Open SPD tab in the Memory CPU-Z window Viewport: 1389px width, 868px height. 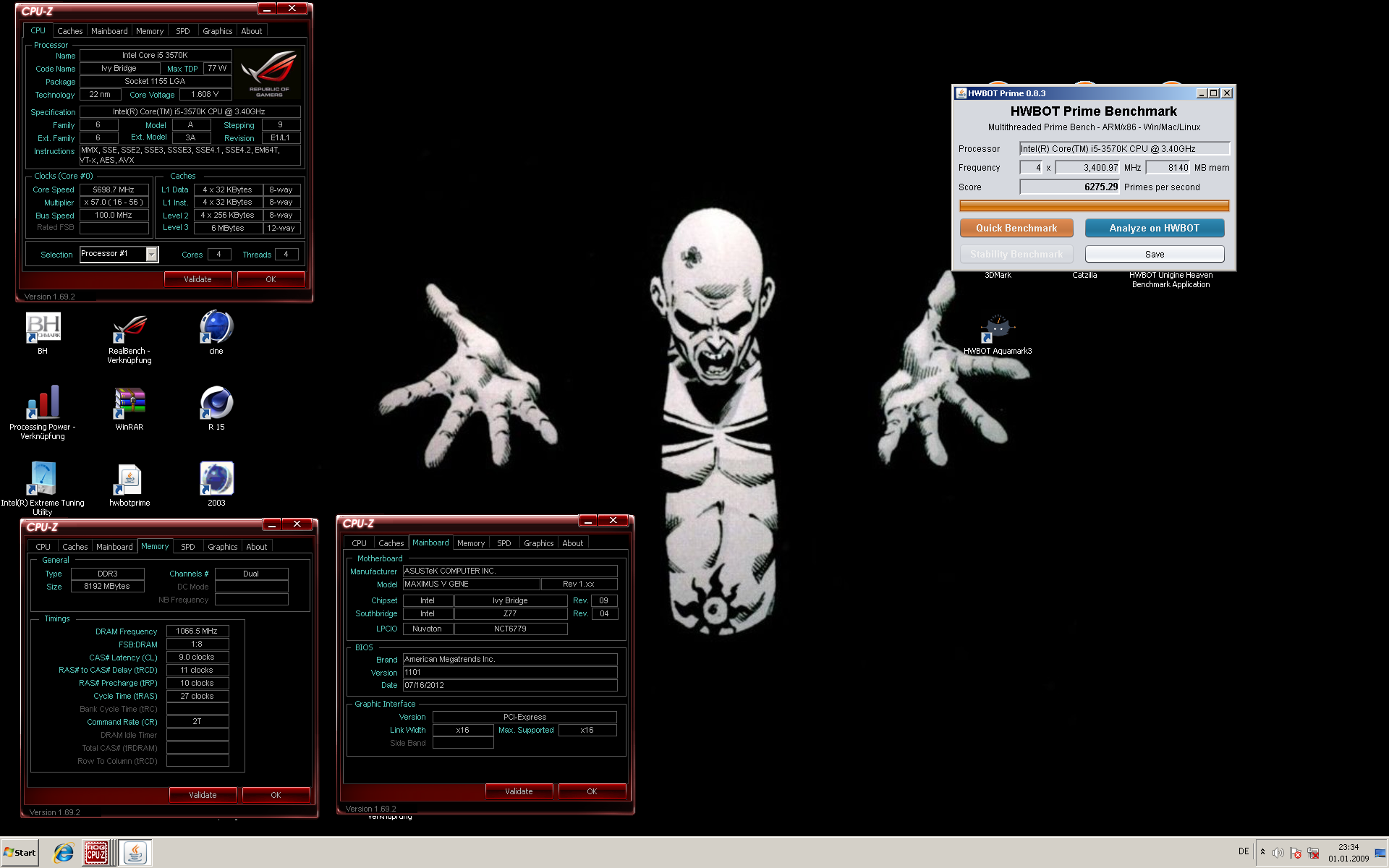[188, 547]
